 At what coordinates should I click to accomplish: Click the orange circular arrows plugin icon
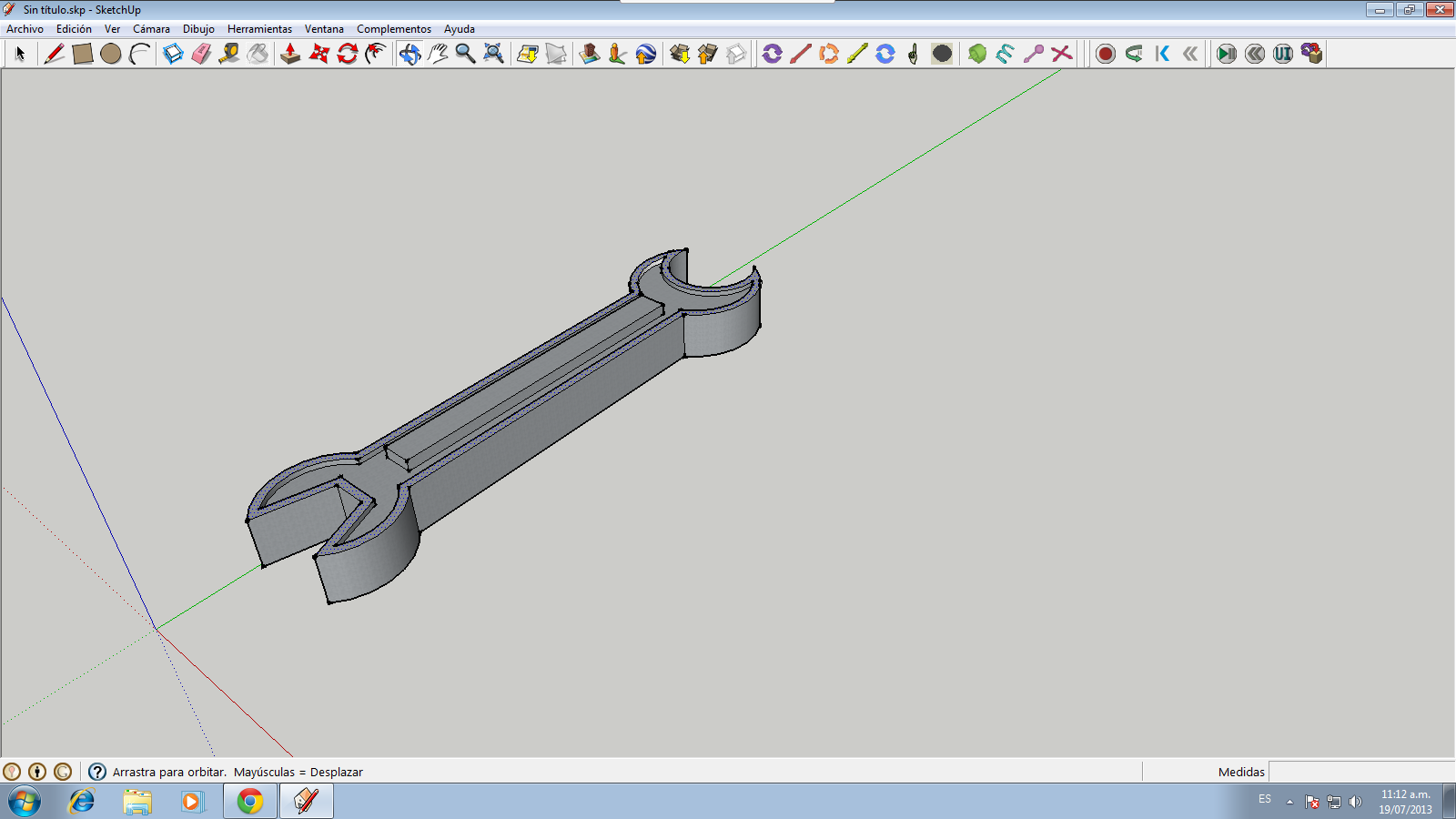pos(829,54)
